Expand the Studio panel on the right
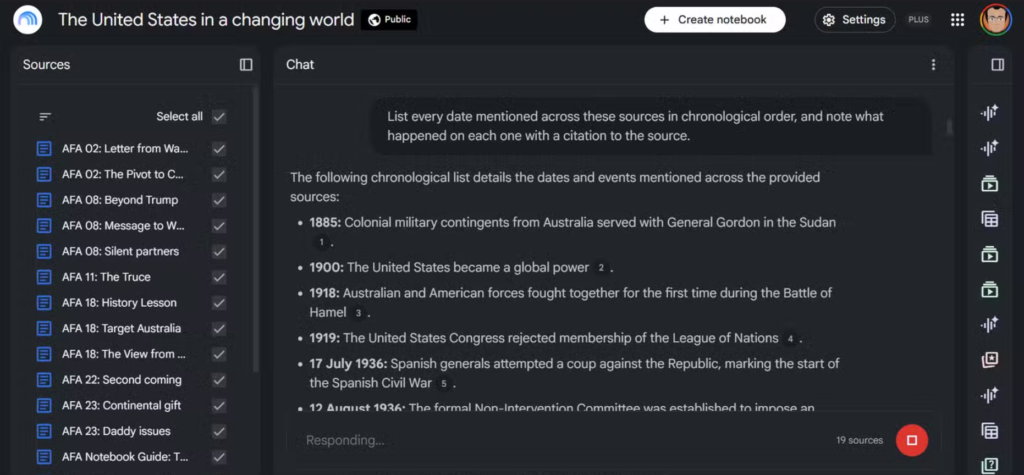 997,65
